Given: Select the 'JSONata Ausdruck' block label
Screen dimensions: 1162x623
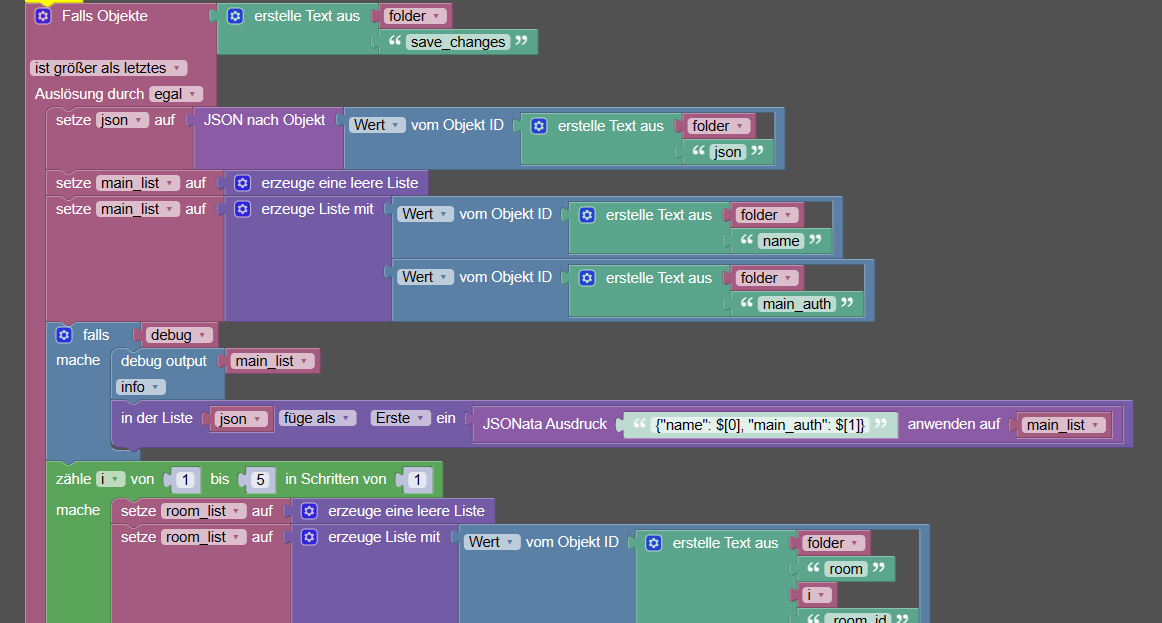Looking at the screenshot, I should (x=545, y=424).
